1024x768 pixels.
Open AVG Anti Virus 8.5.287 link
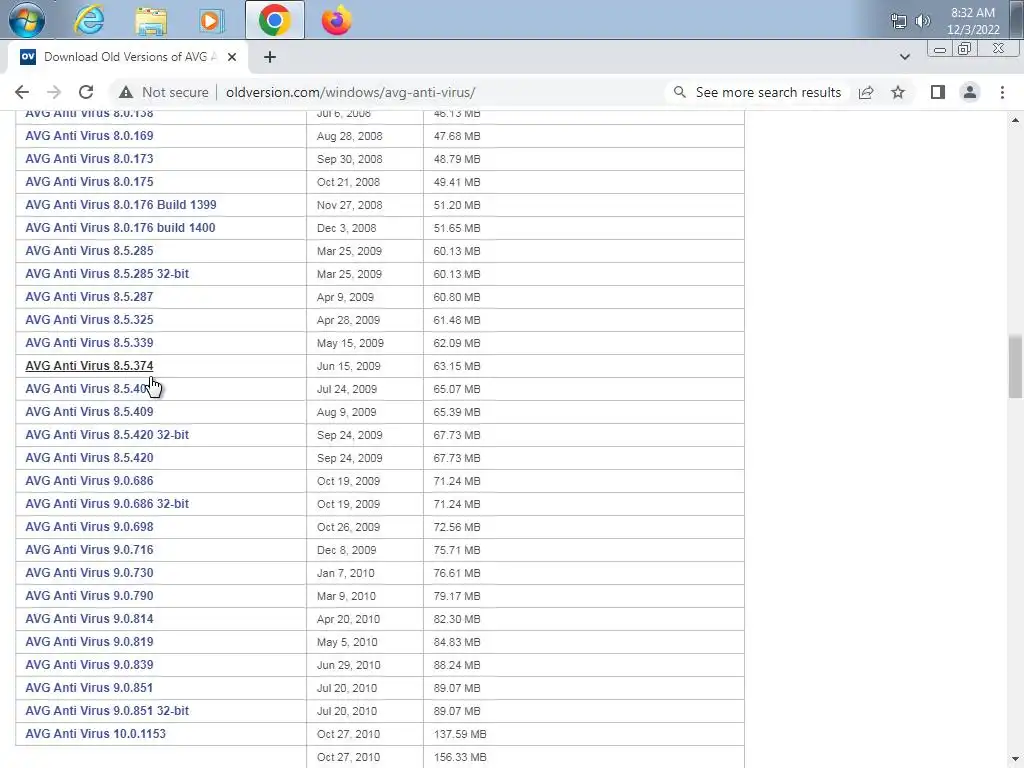[x=89, y=296]
